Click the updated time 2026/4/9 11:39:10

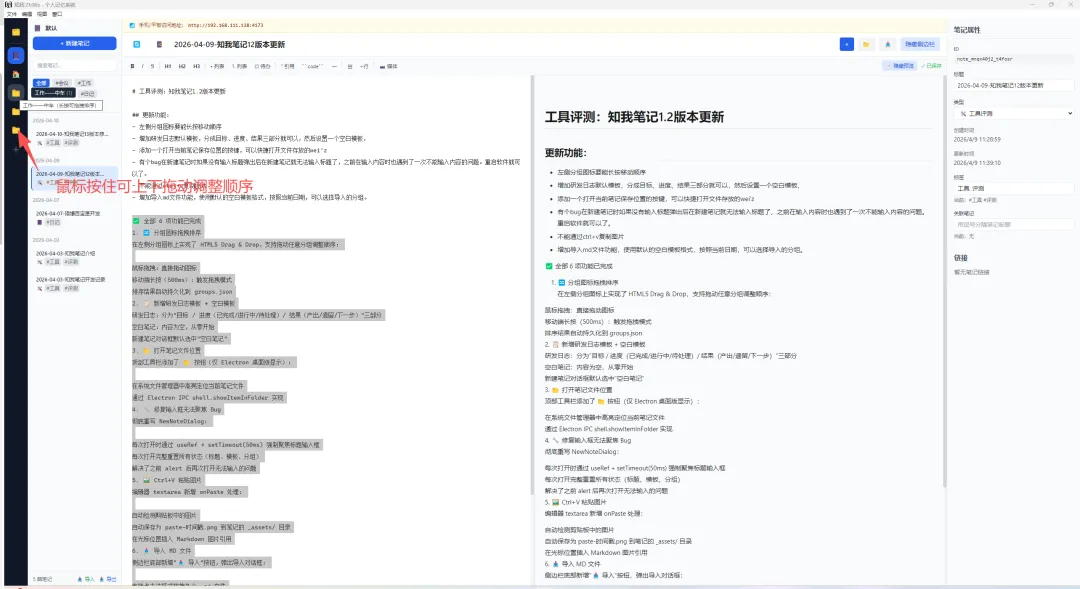click(x=977, y=163)
